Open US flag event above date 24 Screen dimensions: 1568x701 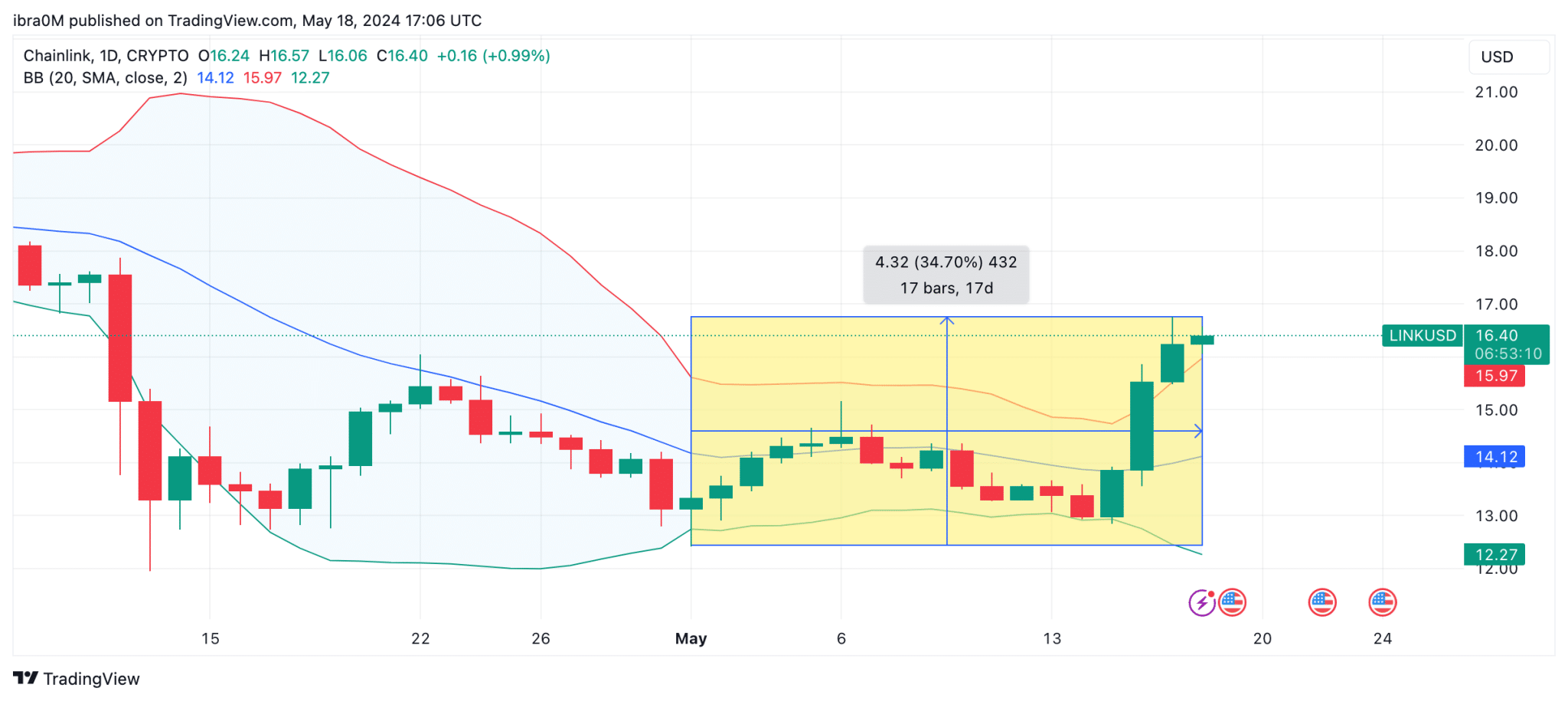click(1382, 603)
